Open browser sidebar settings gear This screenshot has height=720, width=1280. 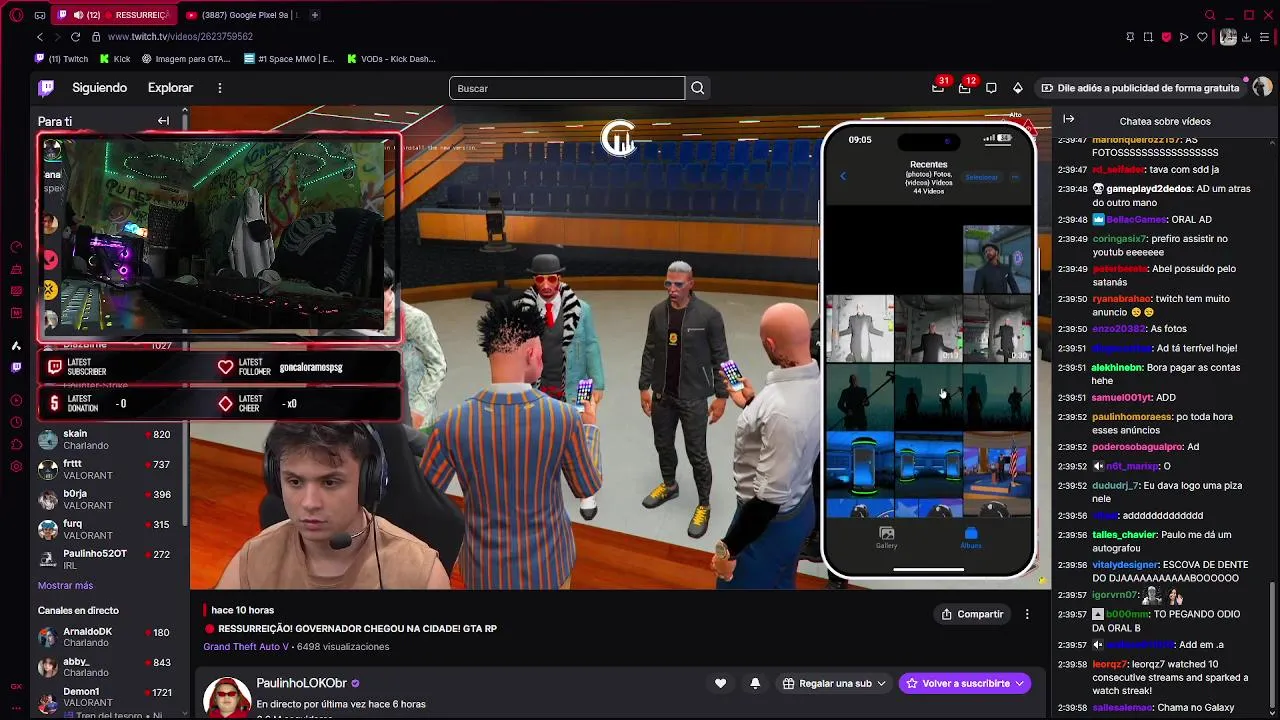click(x=16, y=466)
